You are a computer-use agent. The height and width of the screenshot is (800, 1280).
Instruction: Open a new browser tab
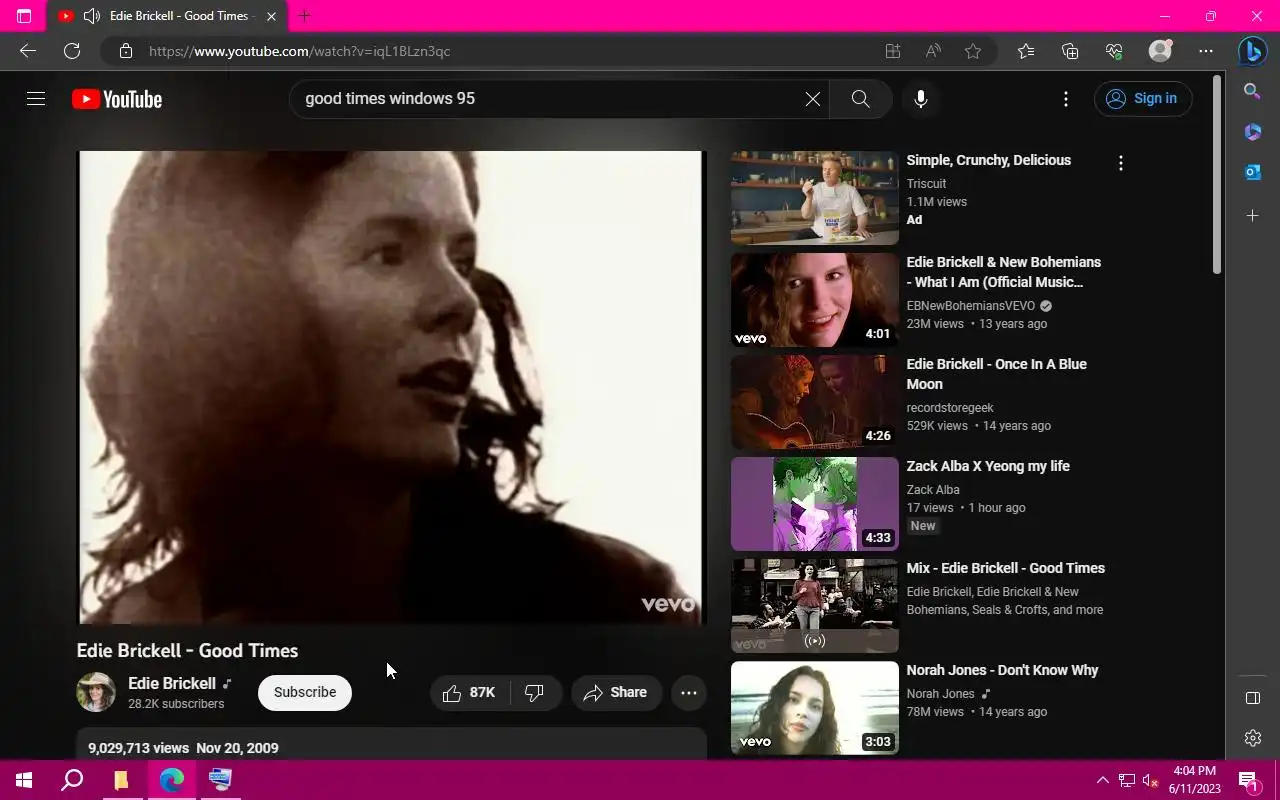(304, 16)
